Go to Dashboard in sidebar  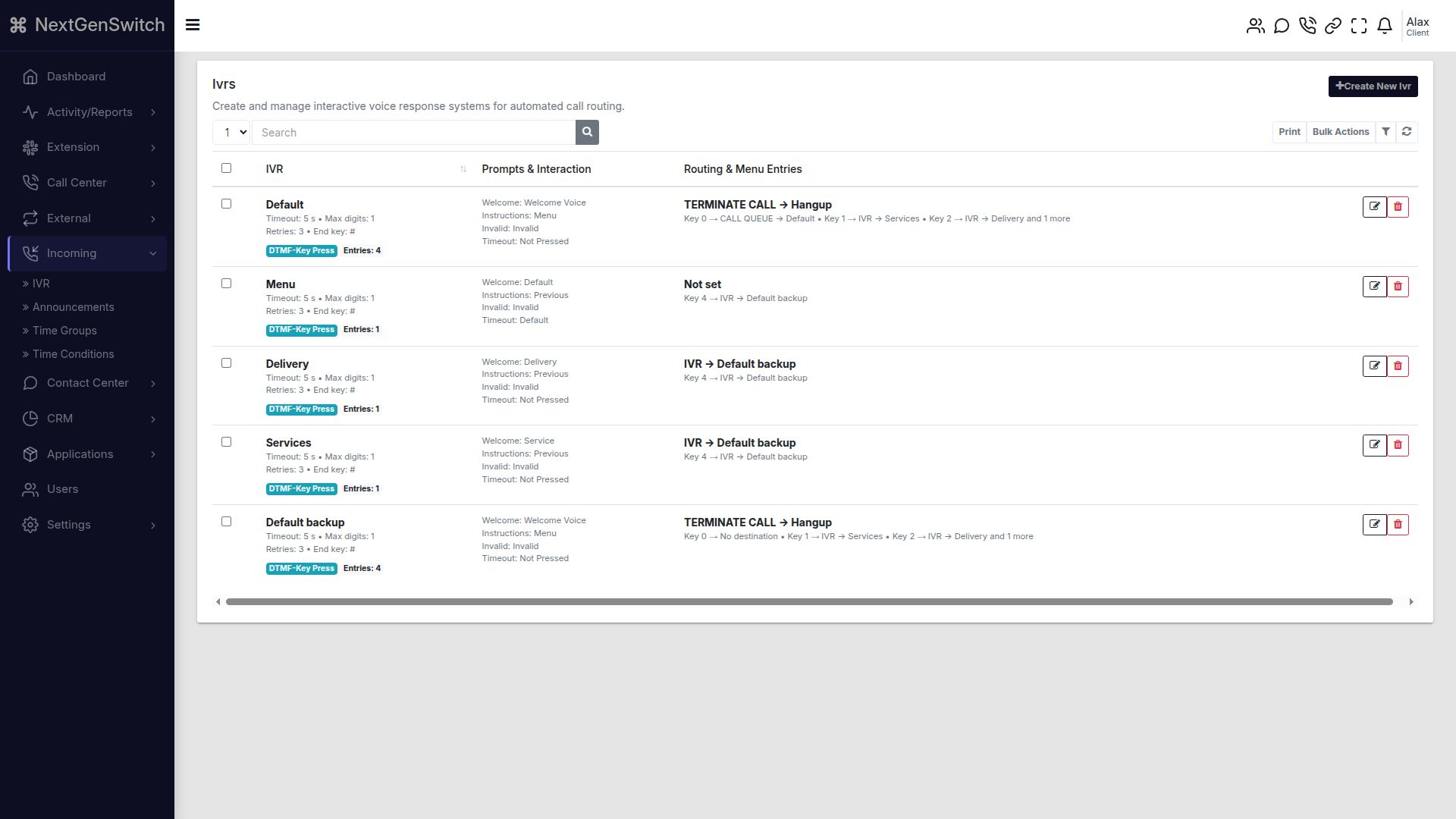pyautogui.click(x=76, y=77)
